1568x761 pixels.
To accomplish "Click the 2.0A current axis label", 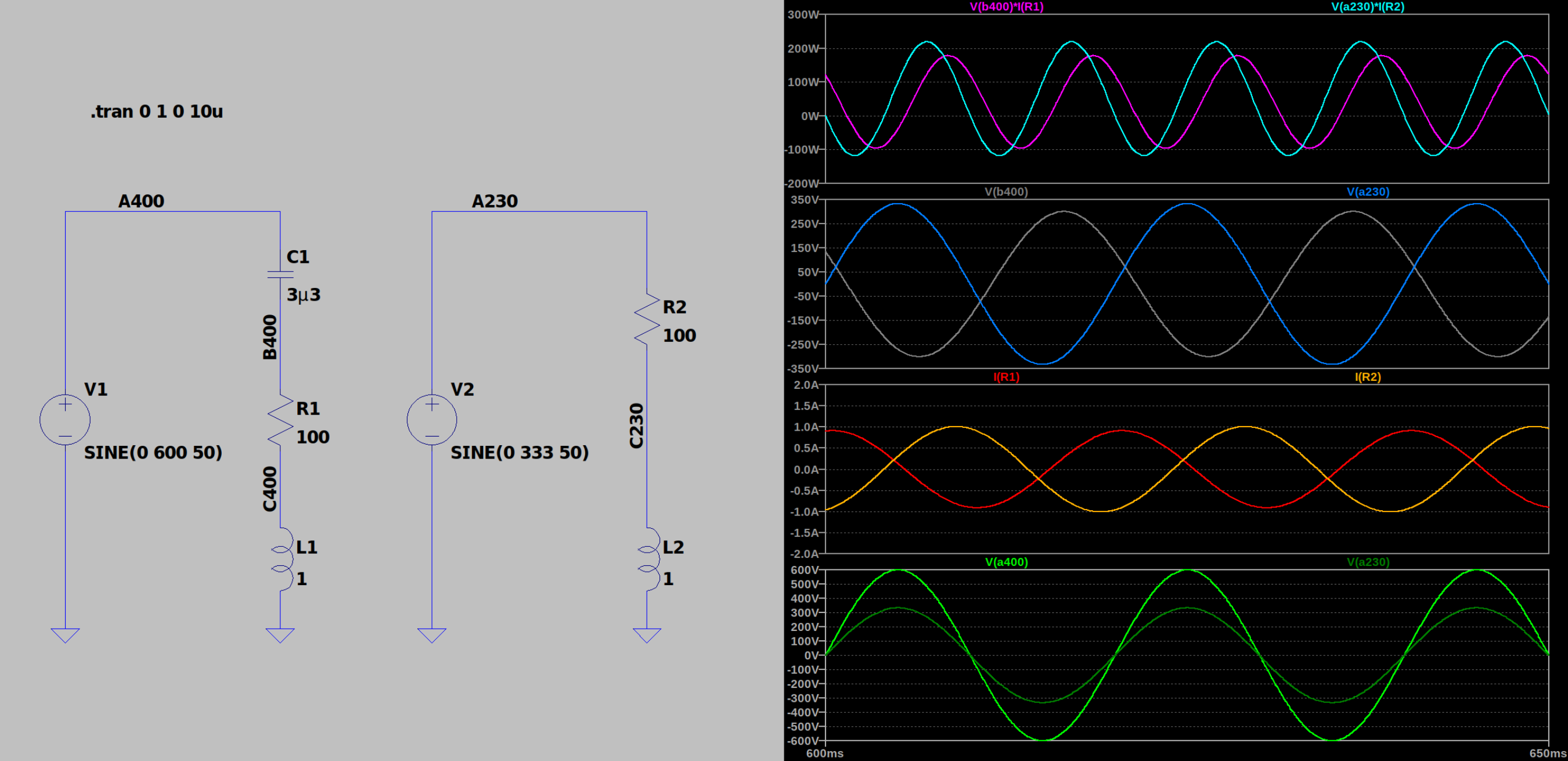I will (806, 385).
